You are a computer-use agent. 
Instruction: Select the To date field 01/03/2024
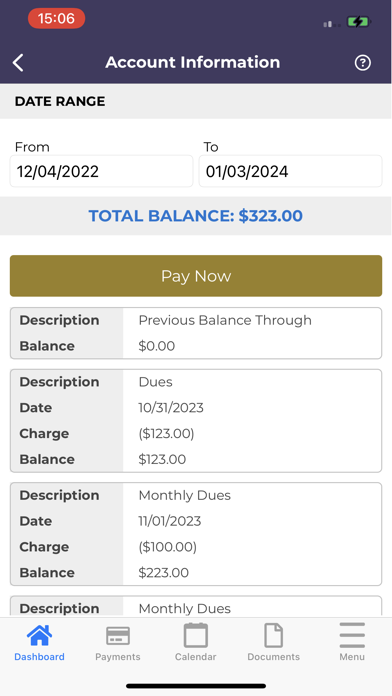point(290,171)
